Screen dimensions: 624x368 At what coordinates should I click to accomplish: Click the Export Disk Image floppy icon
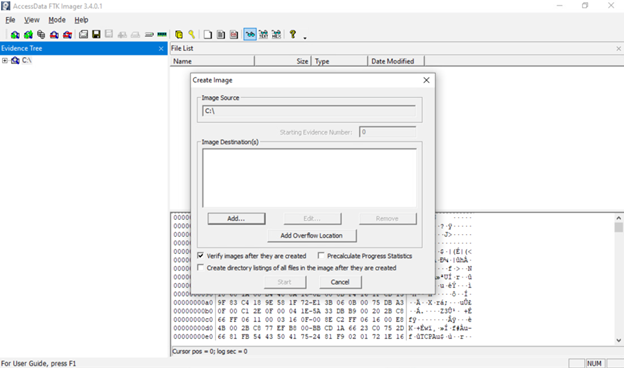(96, 34)
